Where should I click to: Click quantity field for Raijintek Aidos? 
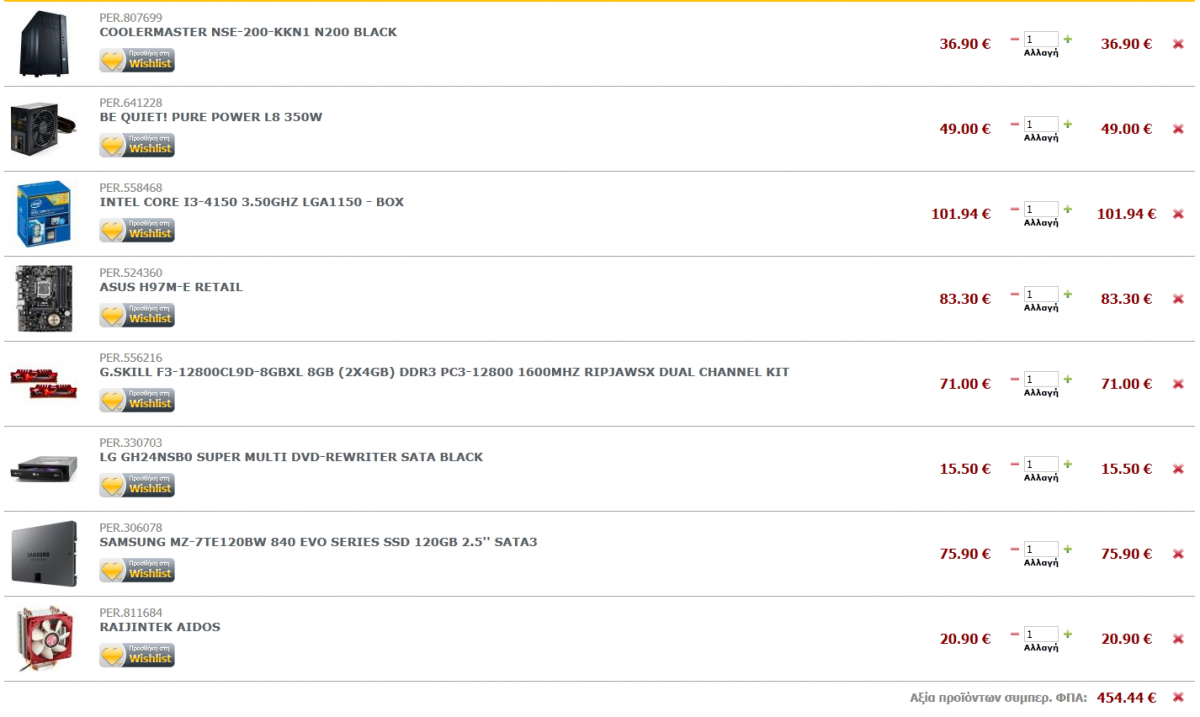click(1040, 635)
